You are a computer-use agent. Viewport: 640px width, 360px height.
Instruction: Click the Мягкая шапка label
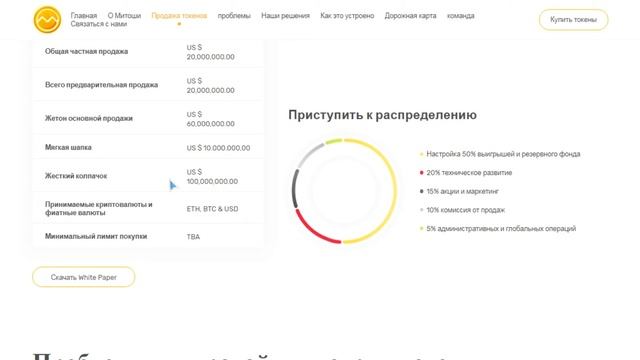68,147
